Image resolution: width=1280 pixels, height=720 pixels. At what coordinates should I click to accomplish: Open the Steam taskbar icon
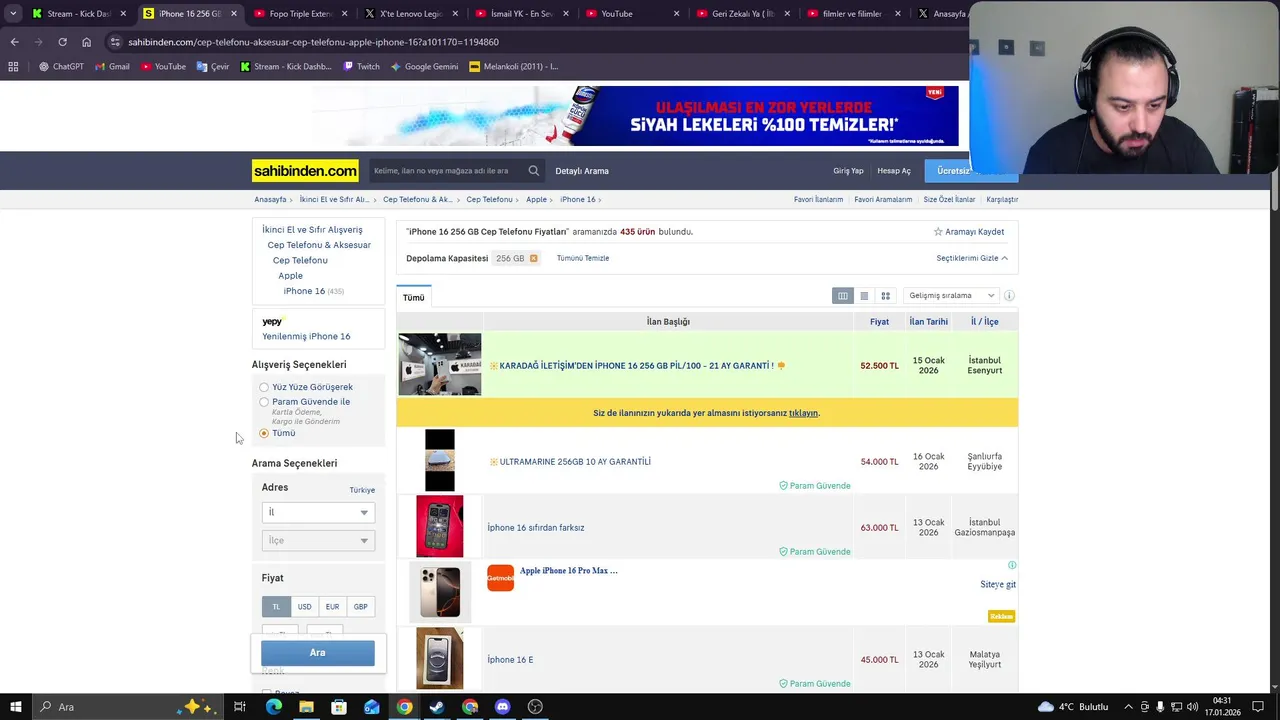[x=437, y=707]
